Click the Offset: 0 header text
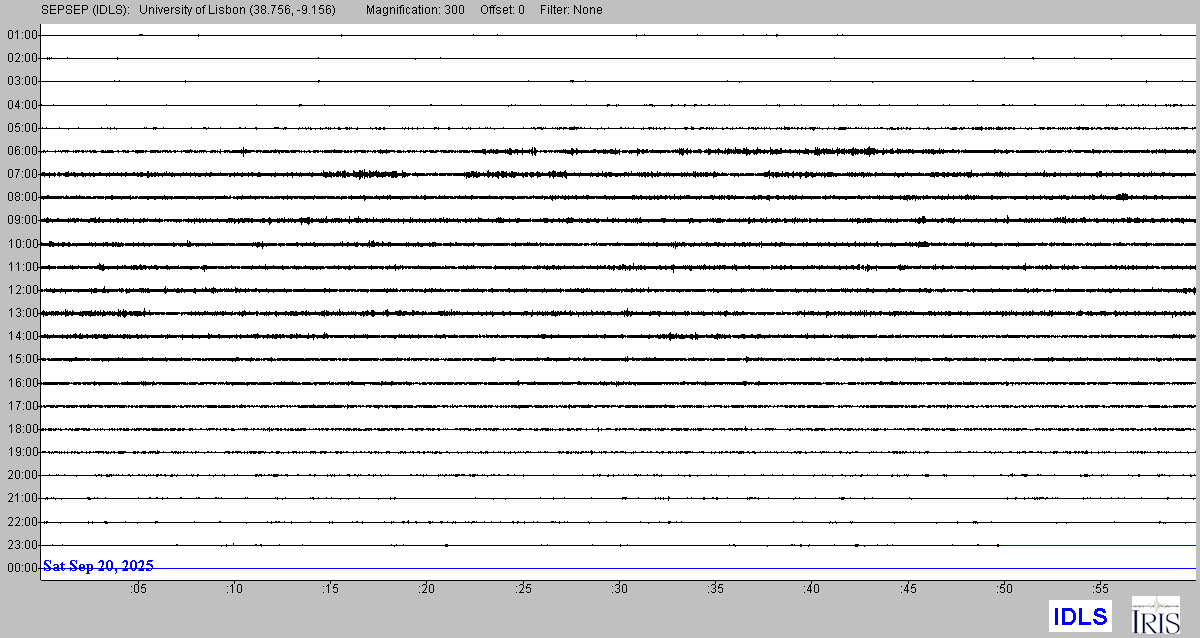The width and height of the screenshot is (1200, 638). tap(501, 10)
